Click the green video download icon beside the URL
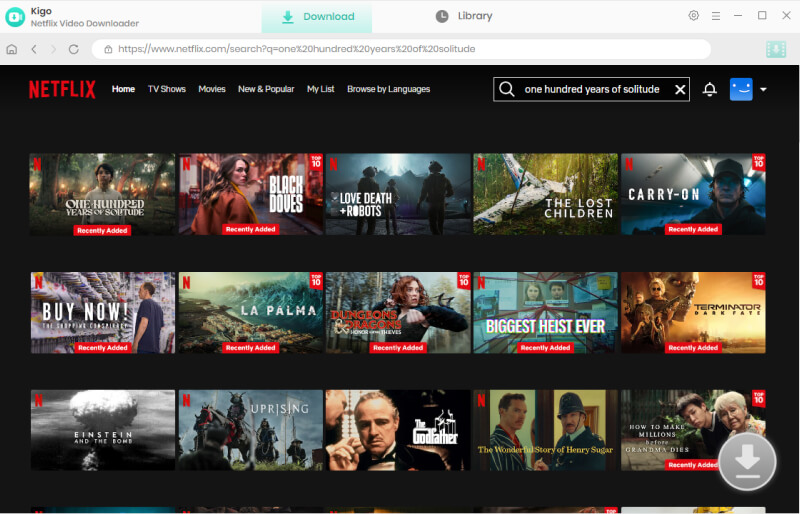The height and width of the screenshot is (514, 800). click(776, 50)
